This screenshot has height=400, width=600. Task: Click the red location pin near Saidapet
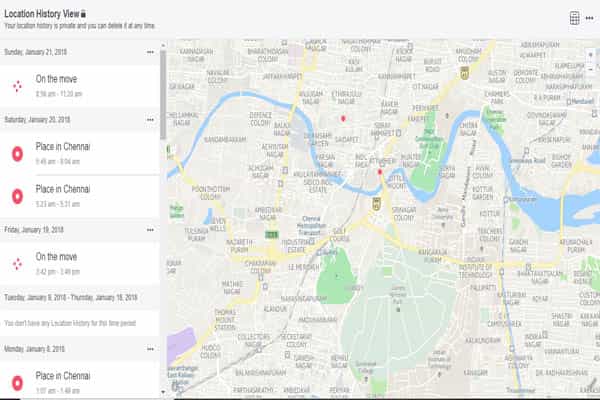pos(343,119)
